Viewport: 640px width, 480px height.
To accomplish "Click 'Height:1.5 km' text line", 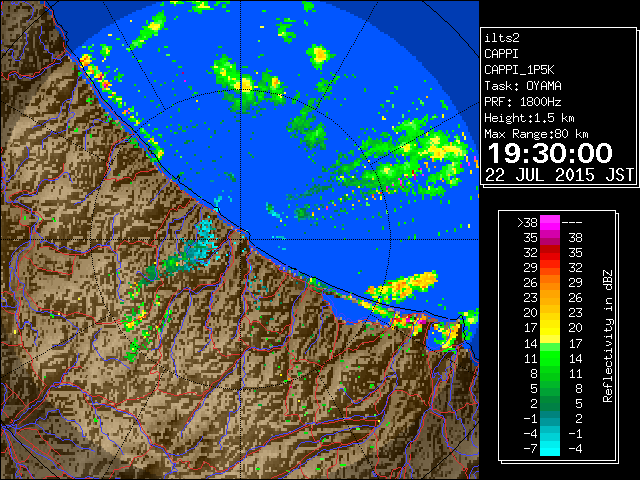I will pos(529,118).
